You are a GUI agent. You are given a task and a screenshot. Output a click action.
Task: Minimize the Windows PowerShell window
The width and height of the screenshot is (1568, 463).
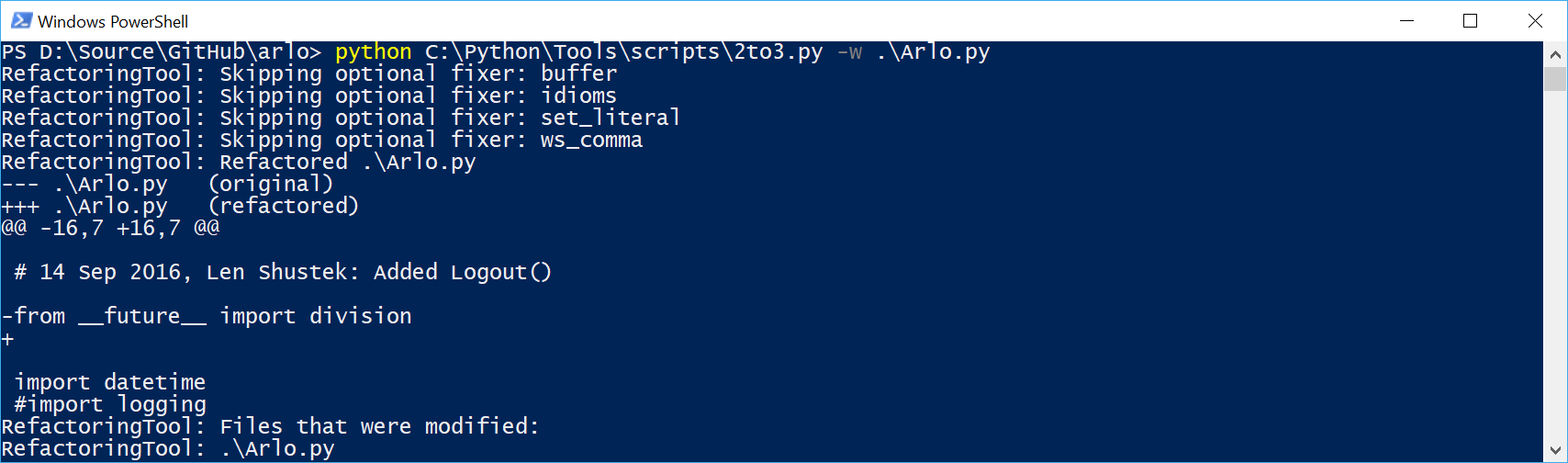(x=1406, y=20)
